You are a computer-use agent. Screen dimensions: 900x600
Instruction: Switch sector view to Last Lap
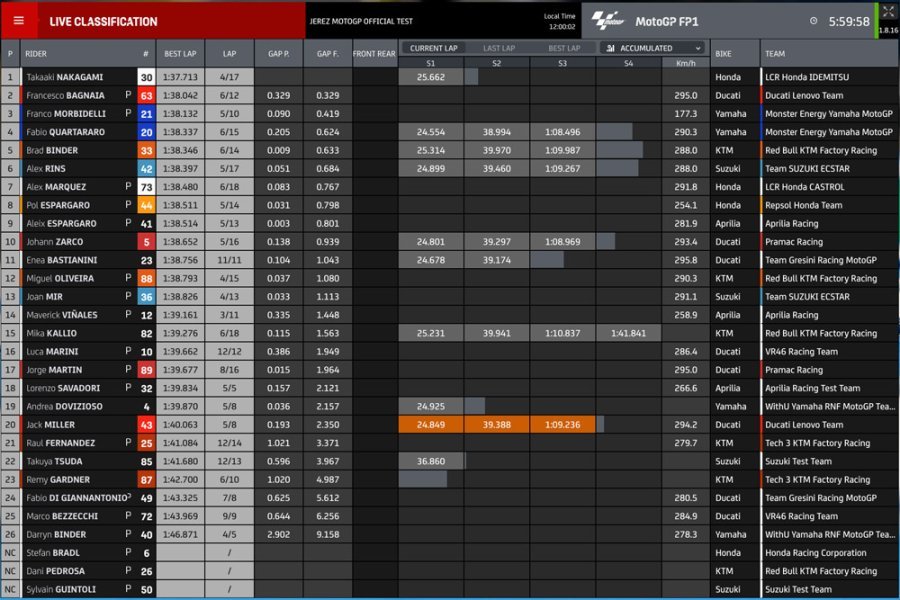tap(499, 48)
